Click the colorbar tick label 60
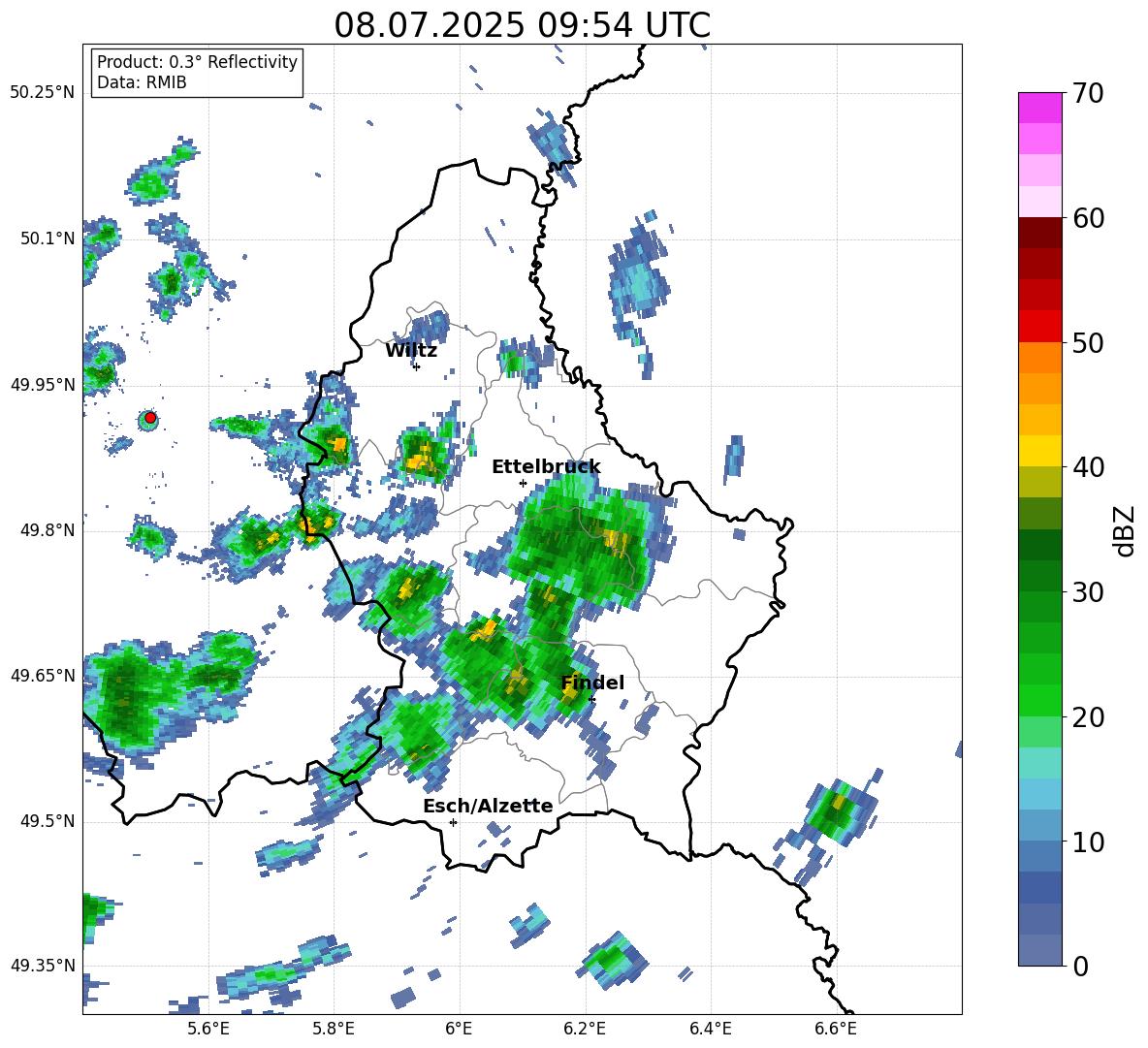The width and height of the screenshot is (1148, 1048). (x=1088, y=218)
